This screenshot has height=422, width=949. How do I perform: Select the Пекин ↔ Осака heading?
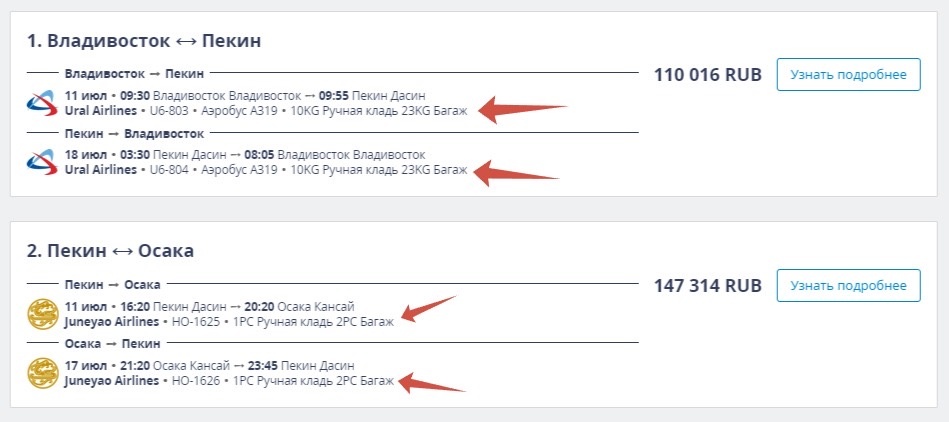[x=110, y=251]
